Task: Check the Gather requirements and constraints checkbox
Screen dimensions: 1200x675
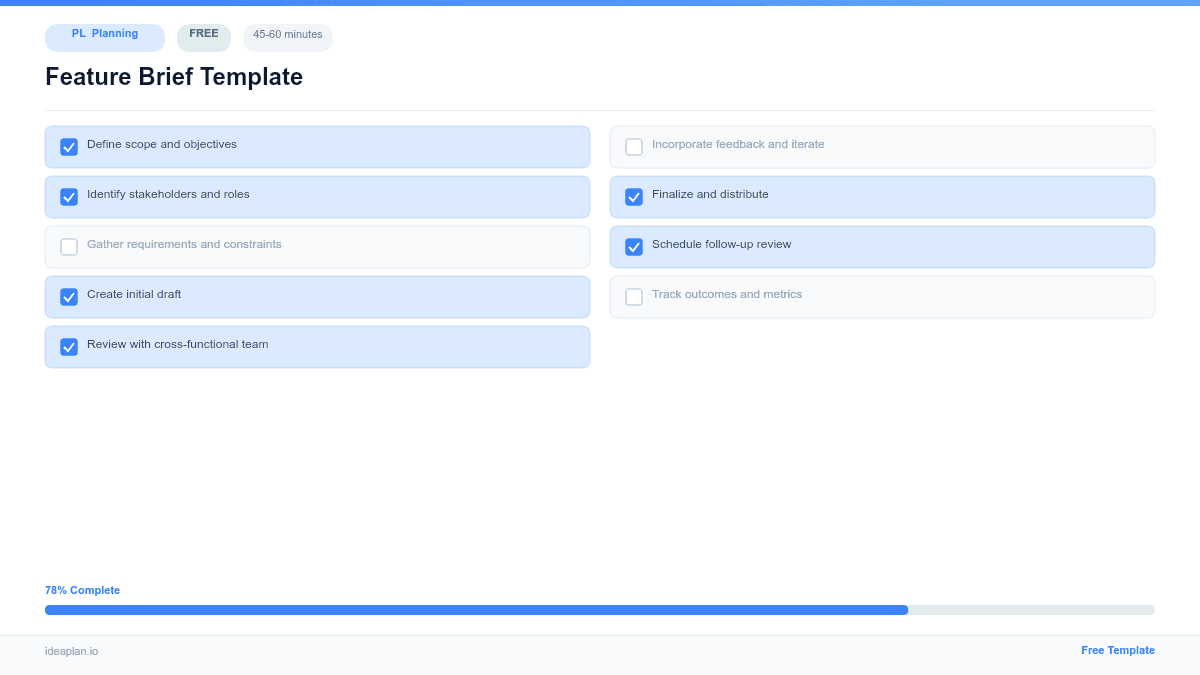Action: point(69,246)
